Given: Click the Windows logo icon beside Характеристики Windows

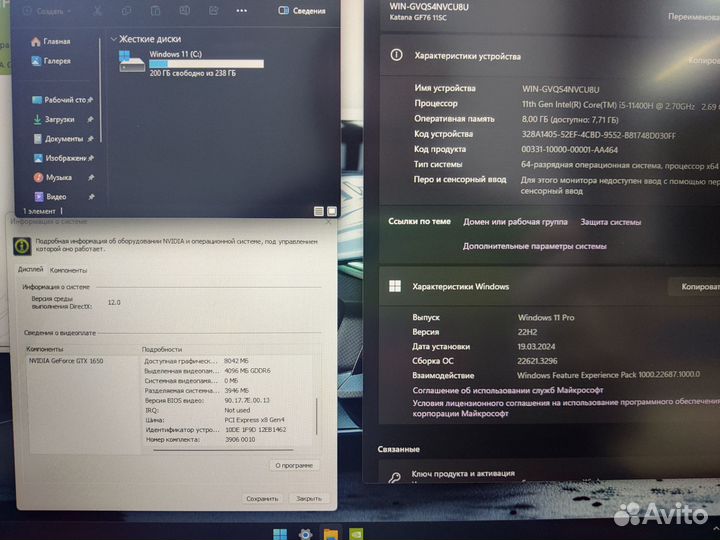Looking at the screenshot, I should 395,287.
